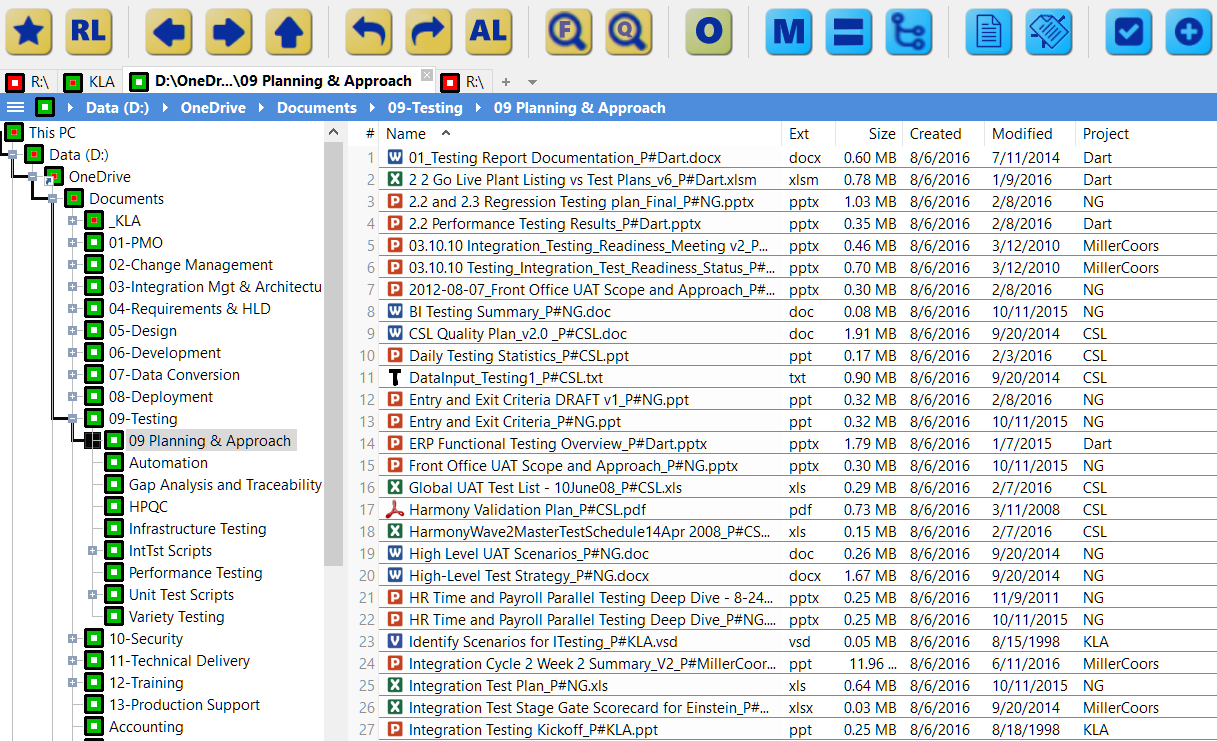Open the hamburger menu in address bar
The image size is (1217, 741).
15,107
